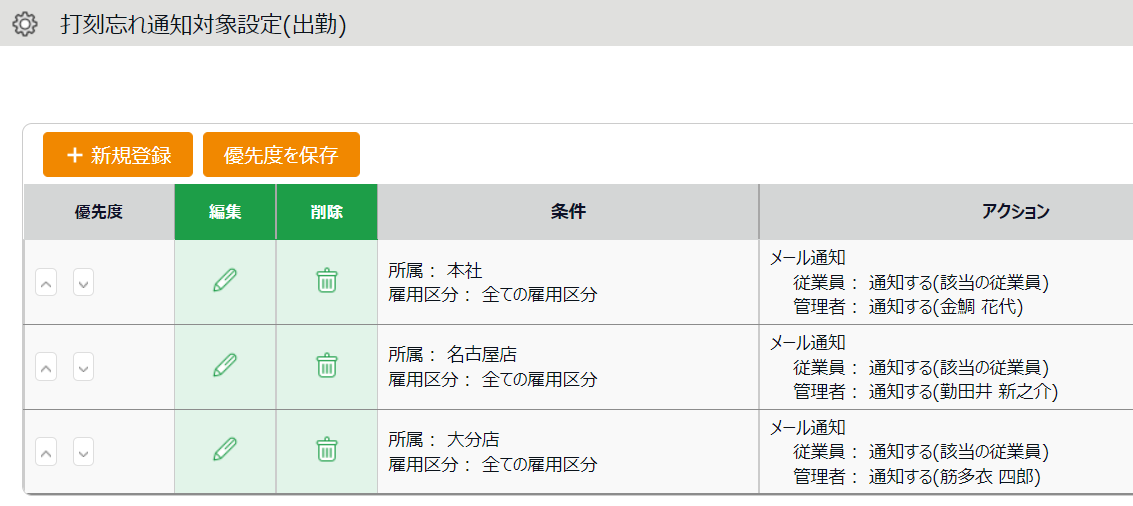Raise priority of 名古屋店 row
Viewport: 1133px width, 506px height.
(46, 368)
